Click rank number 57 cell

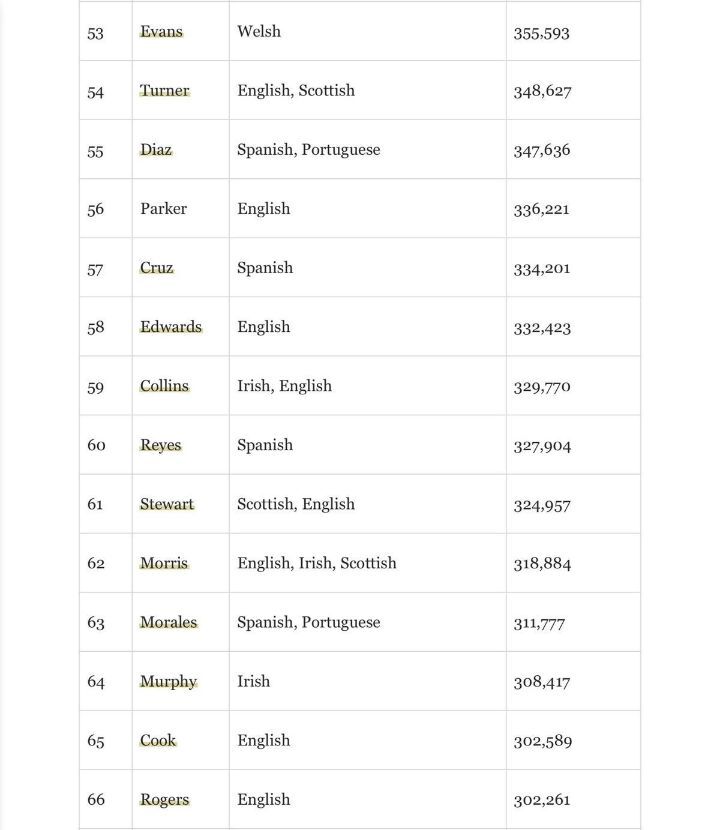tap(95, 268)
